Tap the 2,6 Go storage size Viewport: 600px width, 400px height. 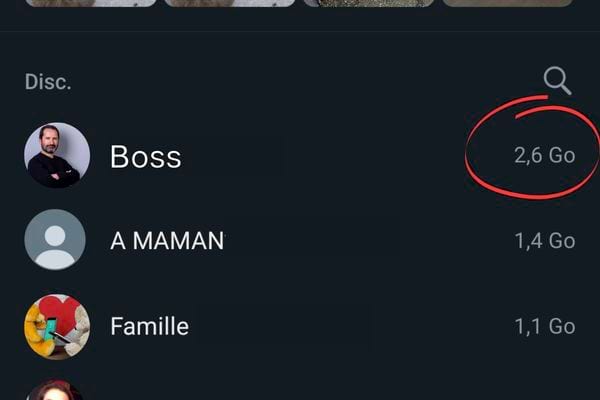tap(544, 156)
